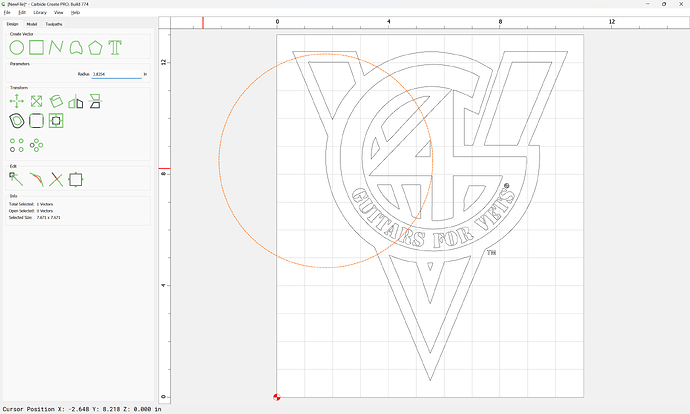
Task: Select the Trim curve edit tool
Action: (x=36, y=179)
